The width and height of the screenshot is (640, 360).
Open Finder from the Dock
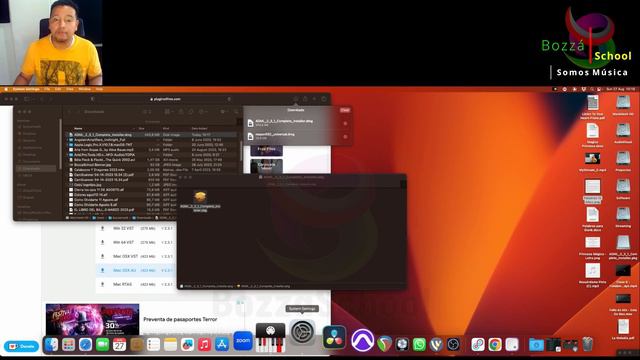click(51, 345)
